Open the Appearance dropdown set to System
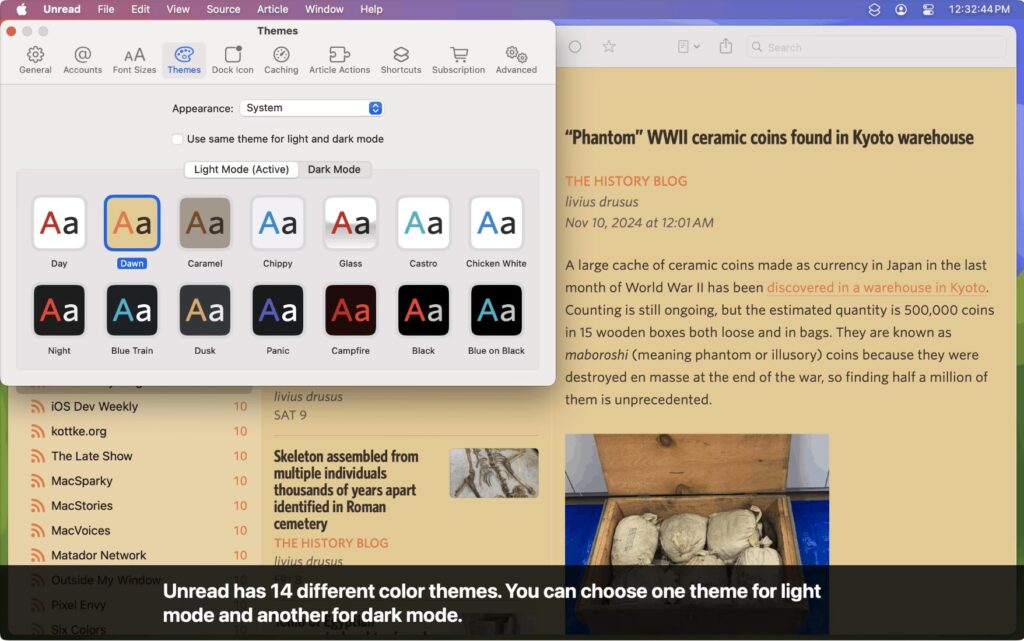This screenshot has height=641, width=1024. (x=312, y=107)
